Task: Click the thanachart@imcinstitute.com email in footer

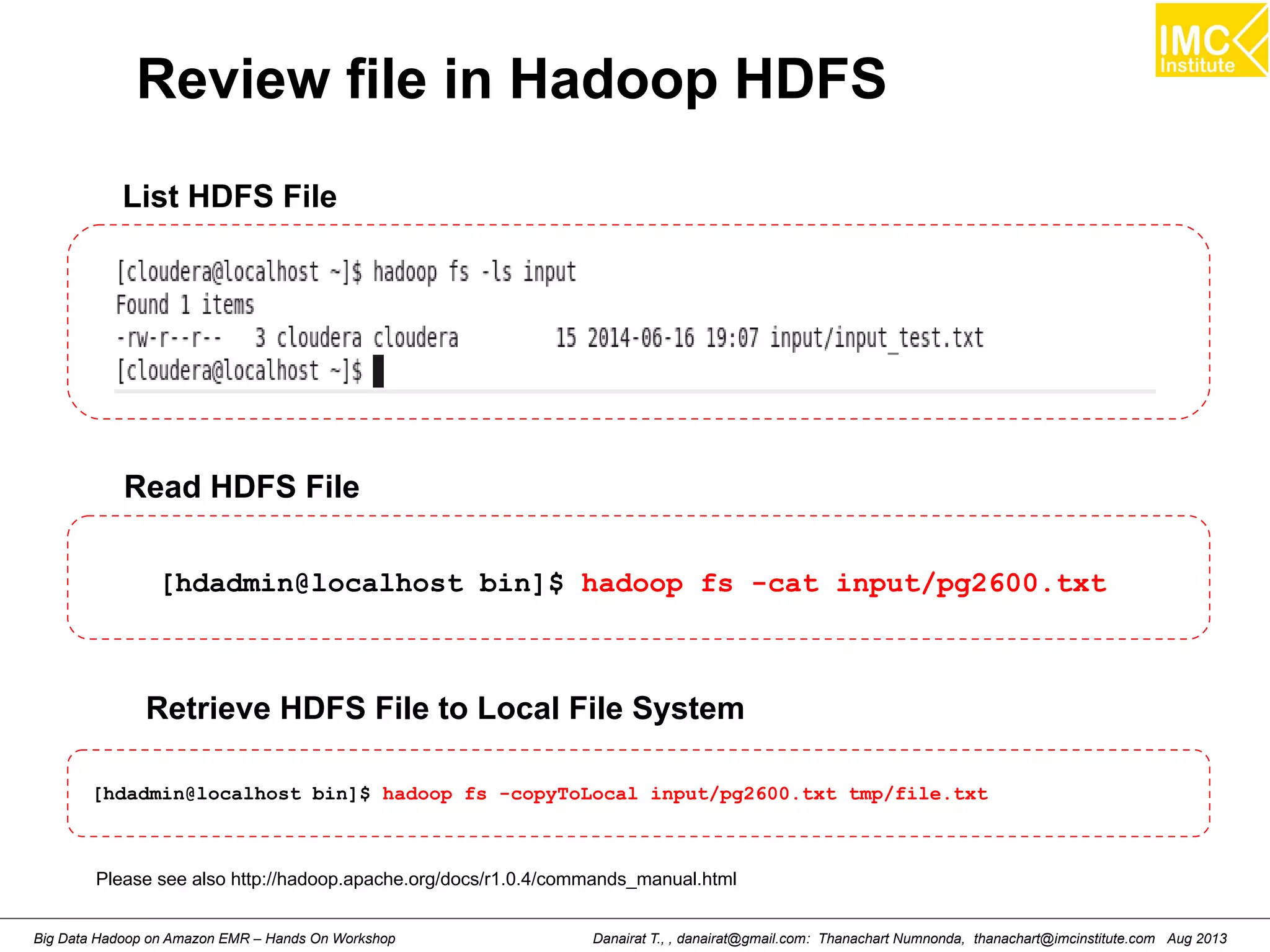Action: point(1064,938)
